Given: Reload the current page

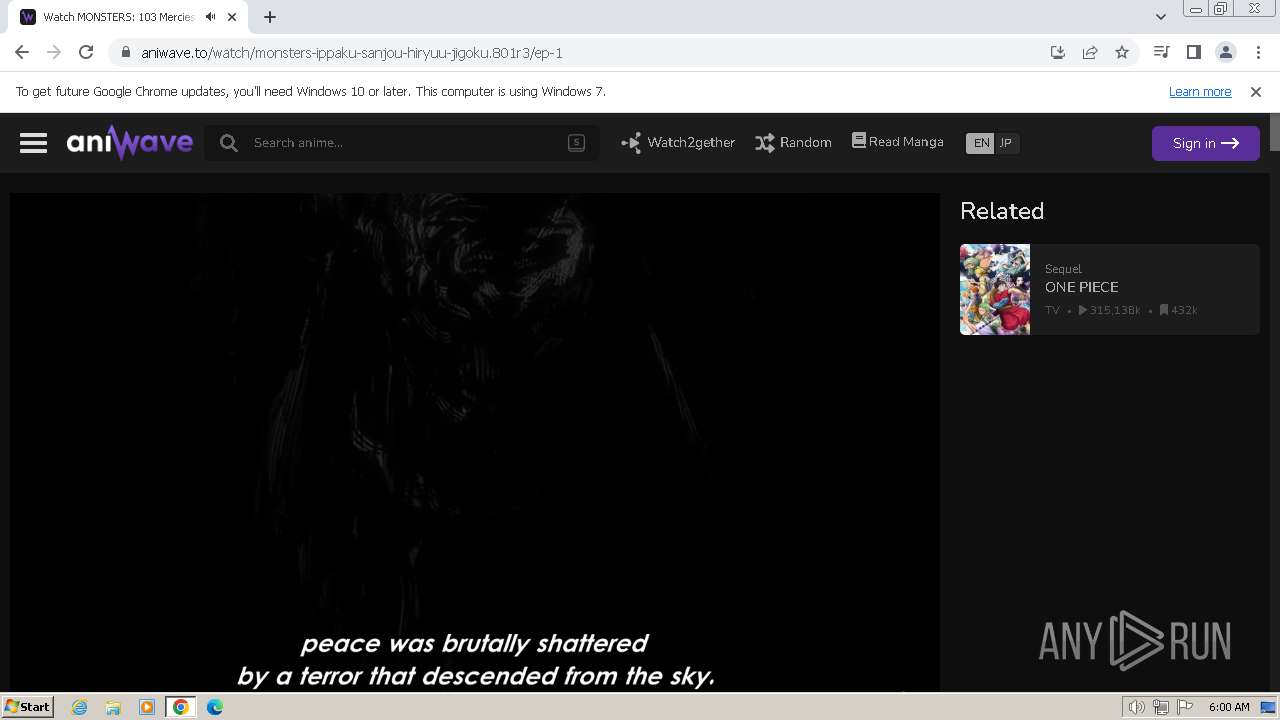Looking at the screenshot, I should (x=86, y=52).
